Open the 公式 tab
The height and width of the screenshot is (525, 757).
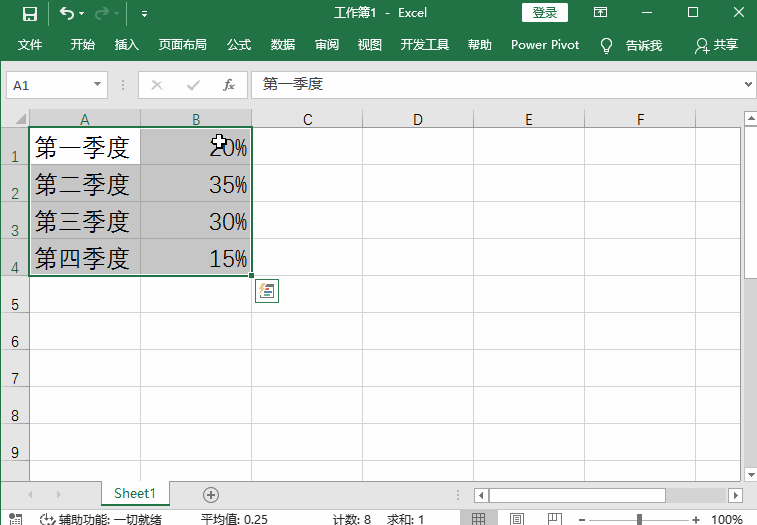click(x=239, y=45)
